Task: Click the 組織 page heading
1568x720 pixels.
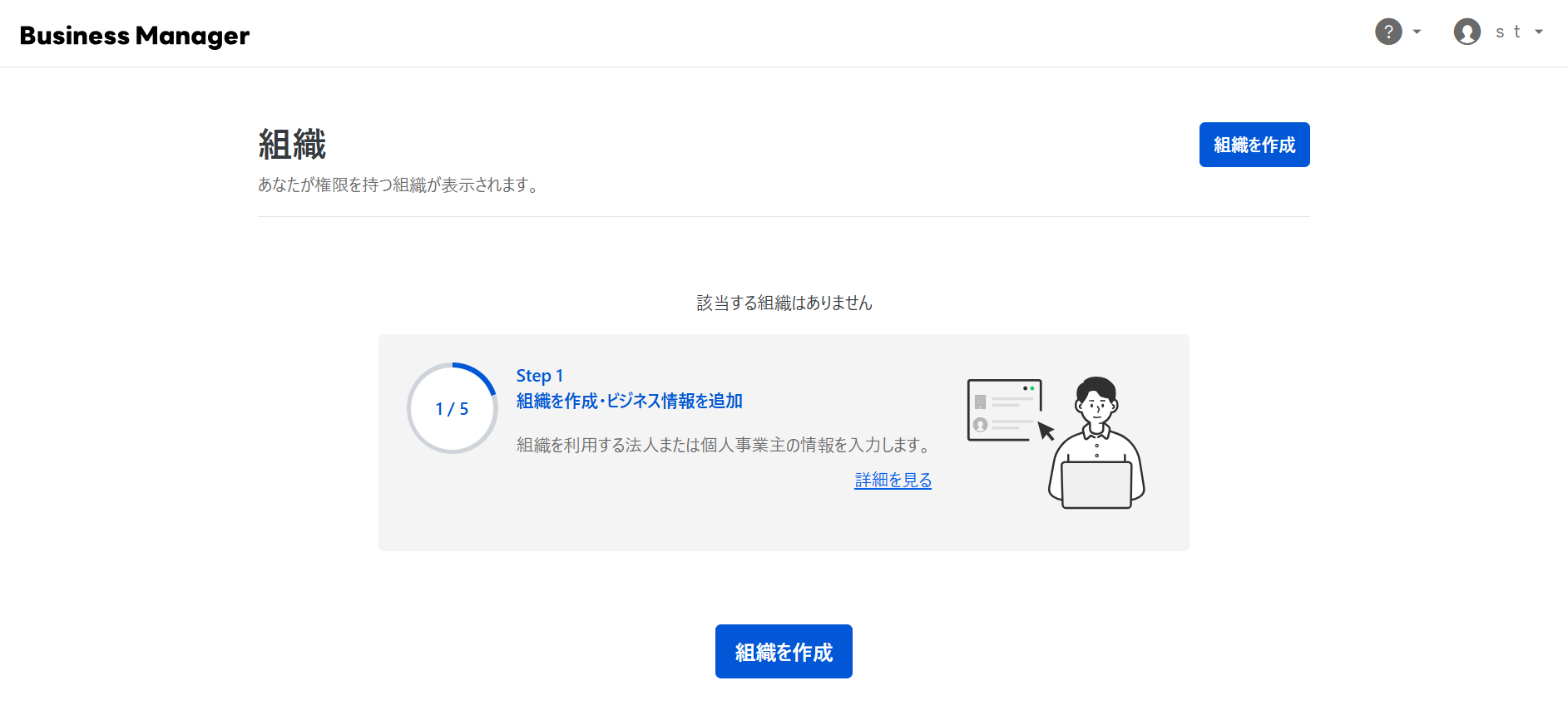Action: [292, 145]
